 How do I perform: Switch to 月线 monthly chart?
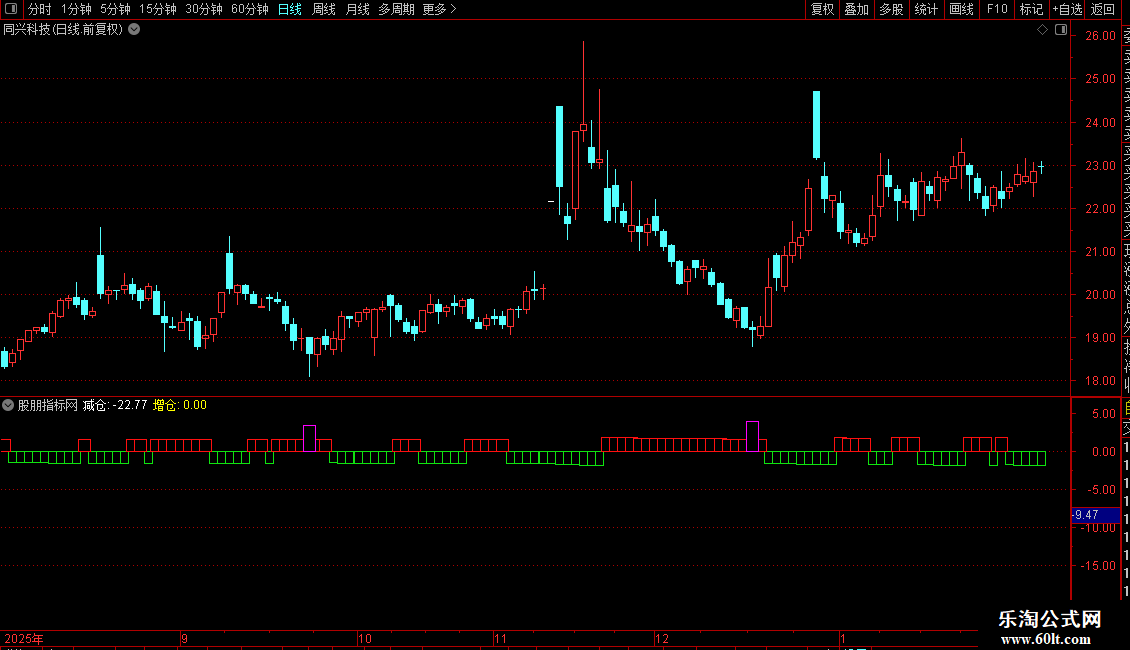pos(357,9)
